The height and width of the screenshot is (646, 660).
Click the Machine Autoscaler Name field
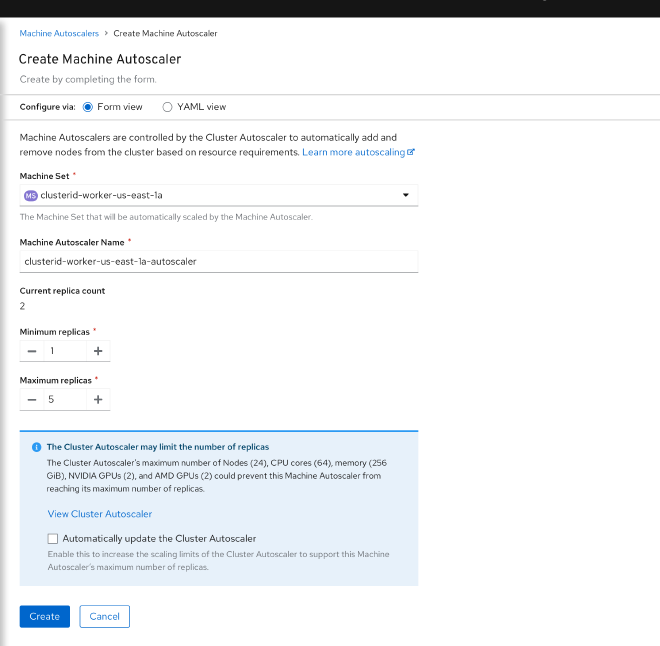(219, 261)
